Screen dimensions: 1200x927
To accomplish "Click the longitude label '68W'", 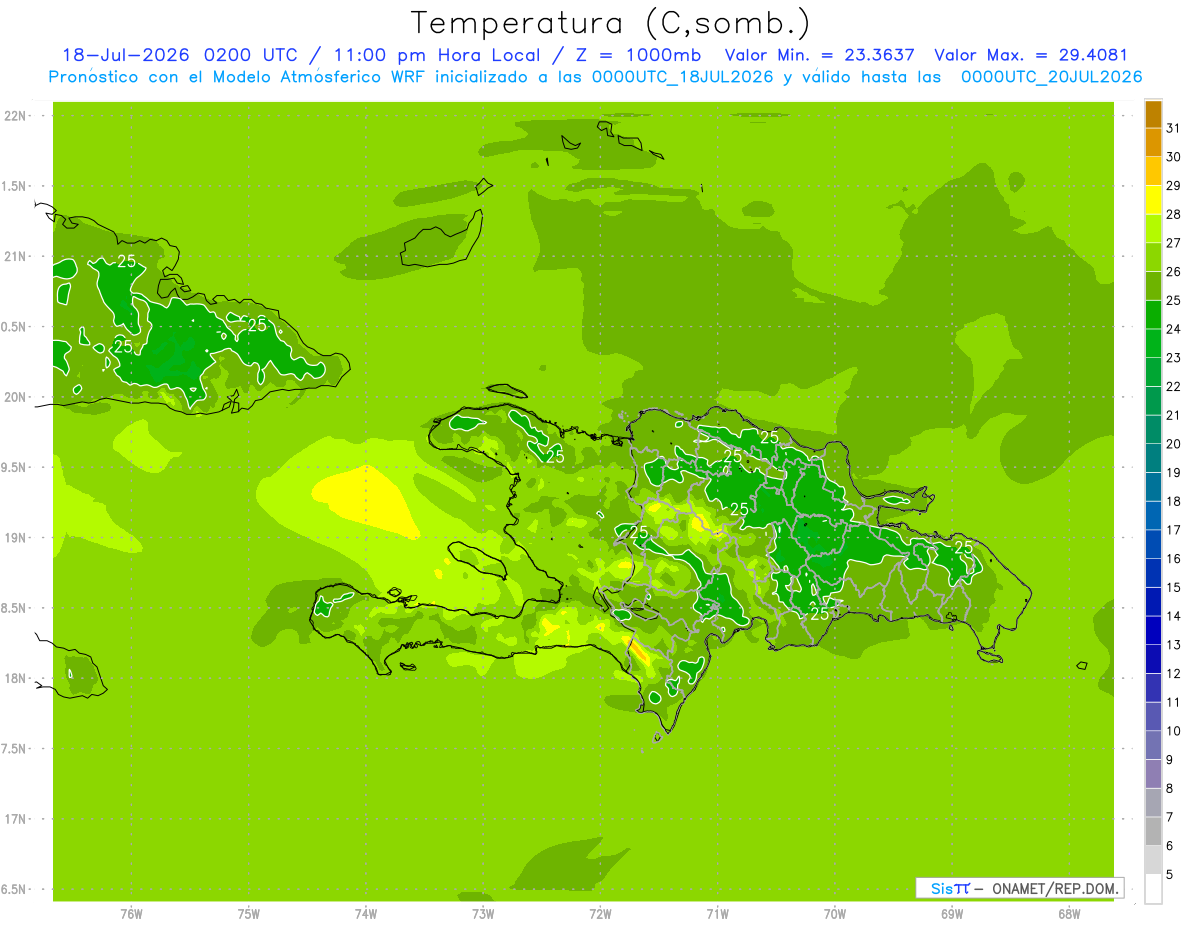I will [x=1069, y=913].
